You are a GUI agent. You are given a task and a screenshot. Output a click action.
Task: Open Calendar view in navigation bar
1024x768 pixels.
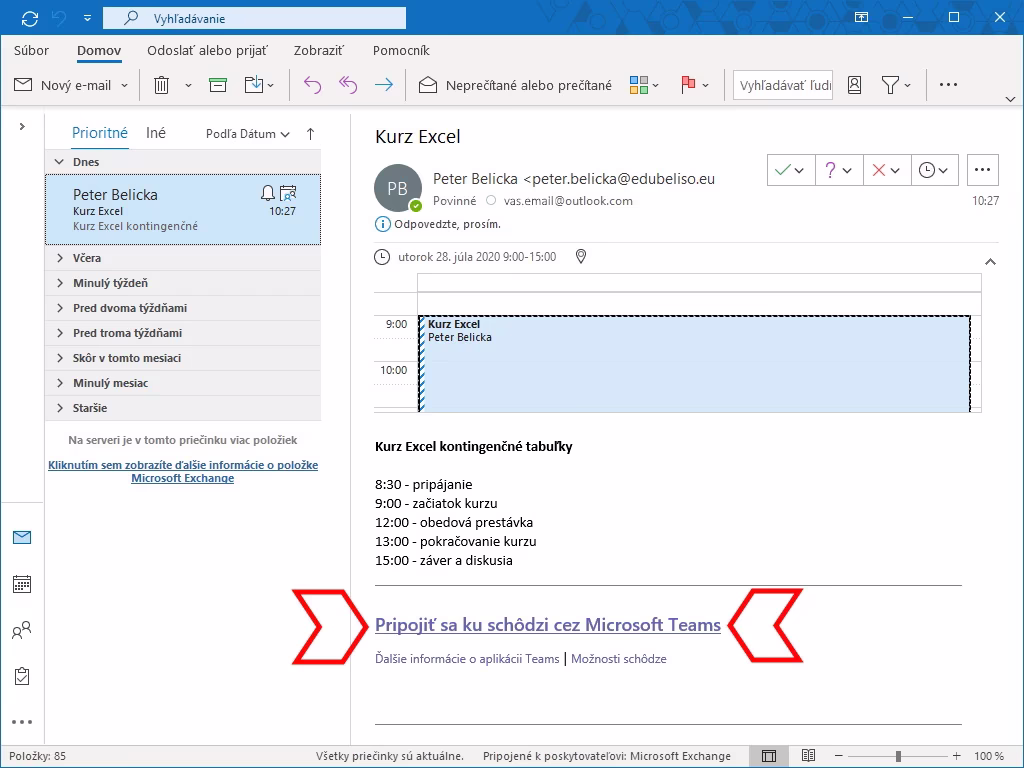(22, 584)
